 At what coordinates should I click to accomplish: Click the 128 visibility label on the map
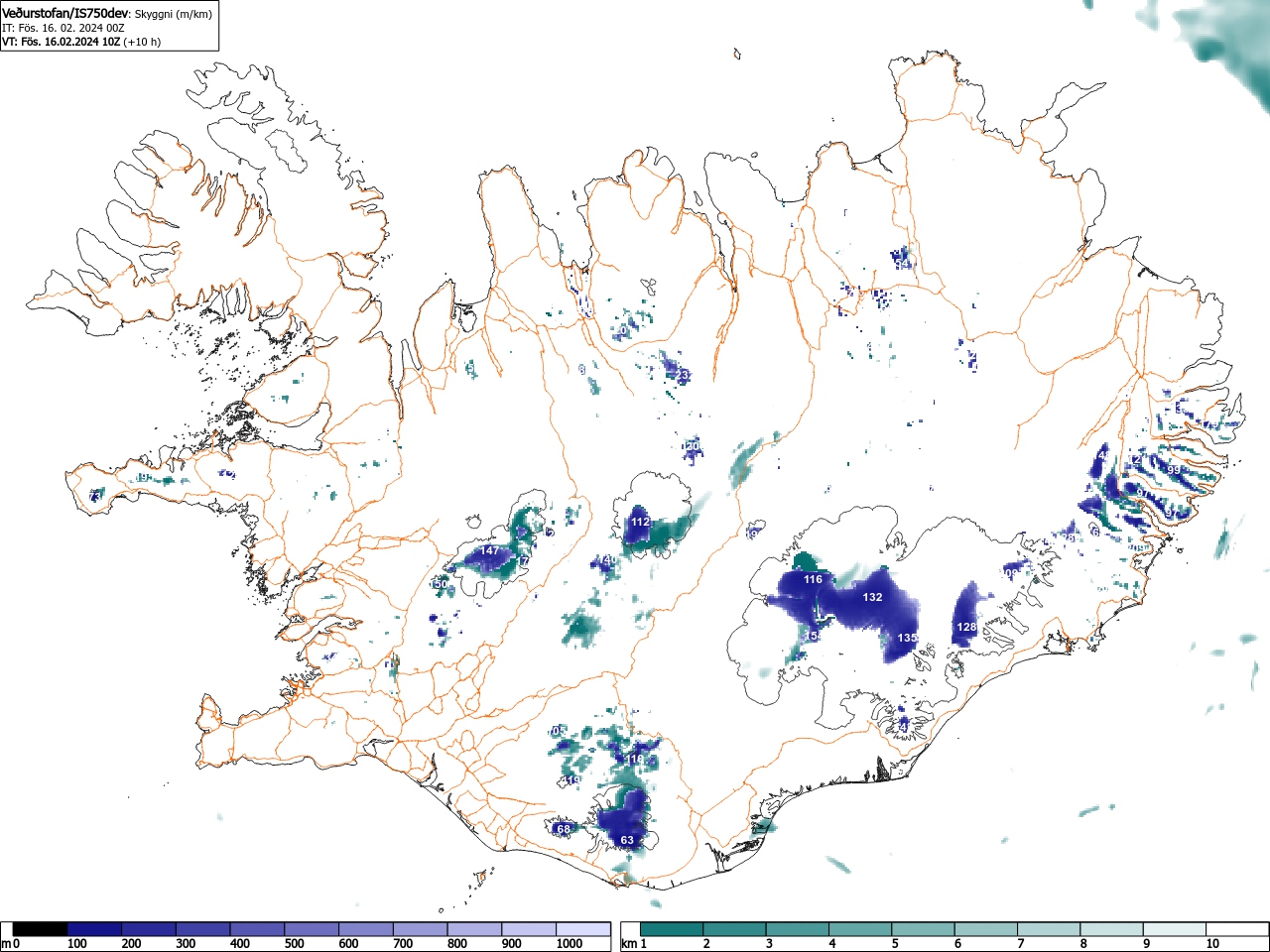[x=966, y=627]
